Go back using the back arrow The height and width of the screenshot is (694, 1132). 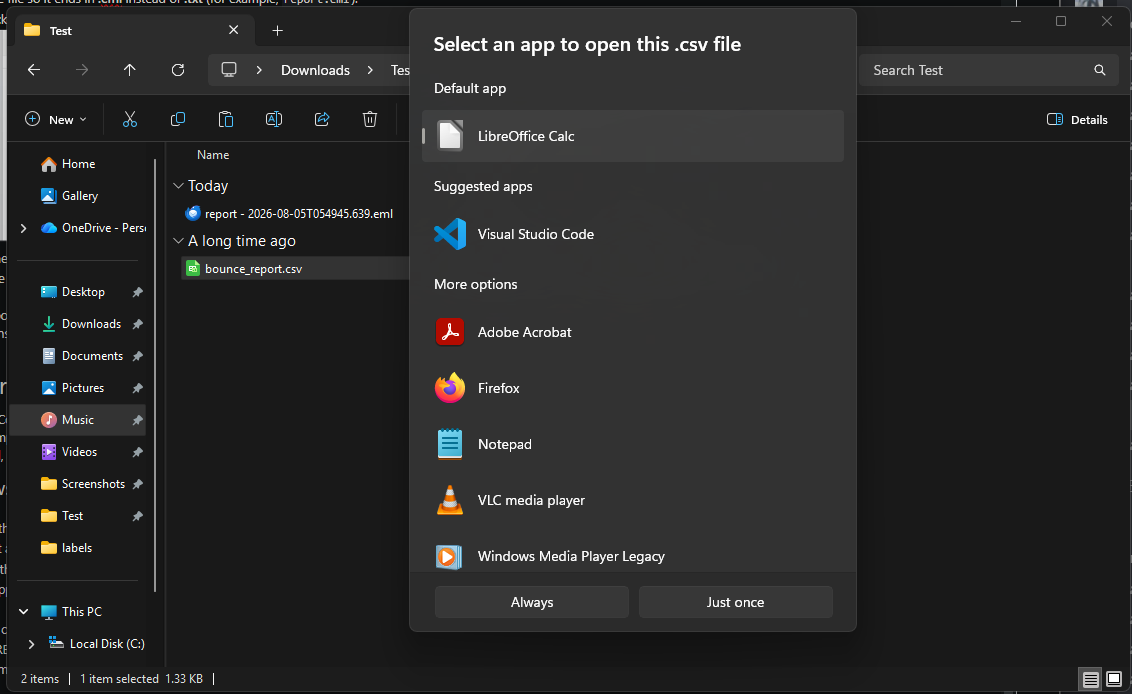[33, 70]
